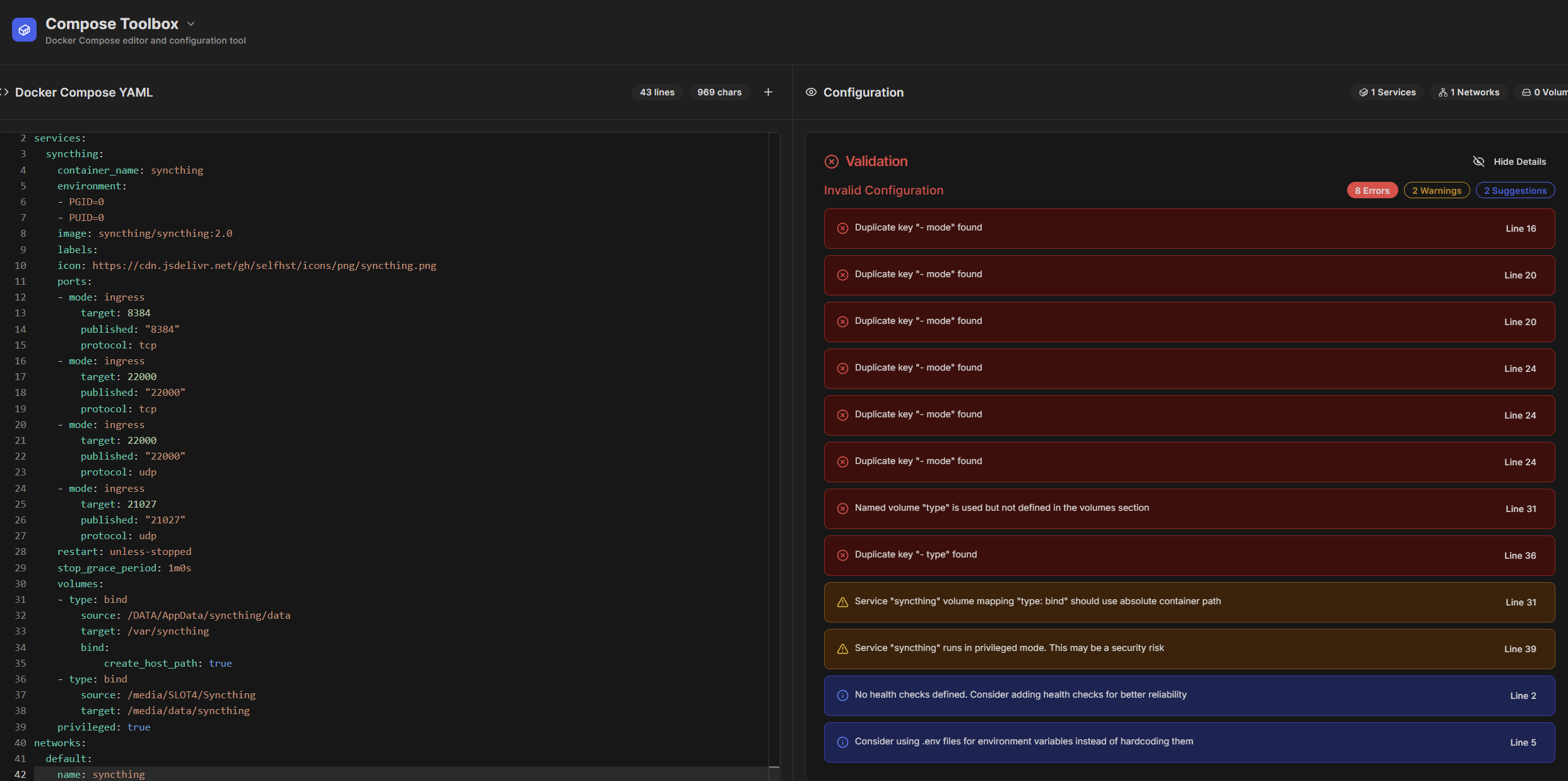Open the Compose Toolbox title dropdown chevron

point(191,24)
